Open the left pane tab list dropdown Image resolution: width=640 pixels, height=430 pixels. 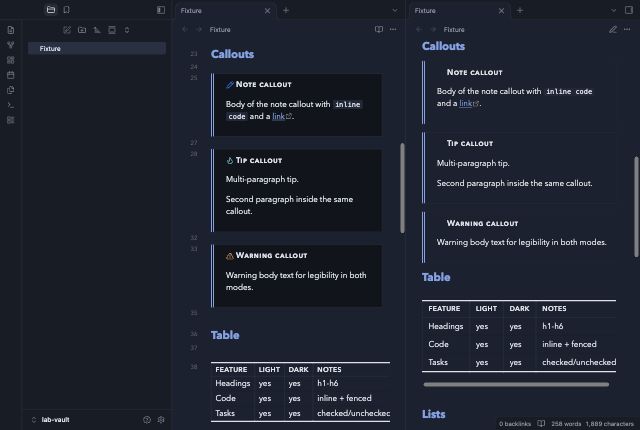tap(395, 11)
